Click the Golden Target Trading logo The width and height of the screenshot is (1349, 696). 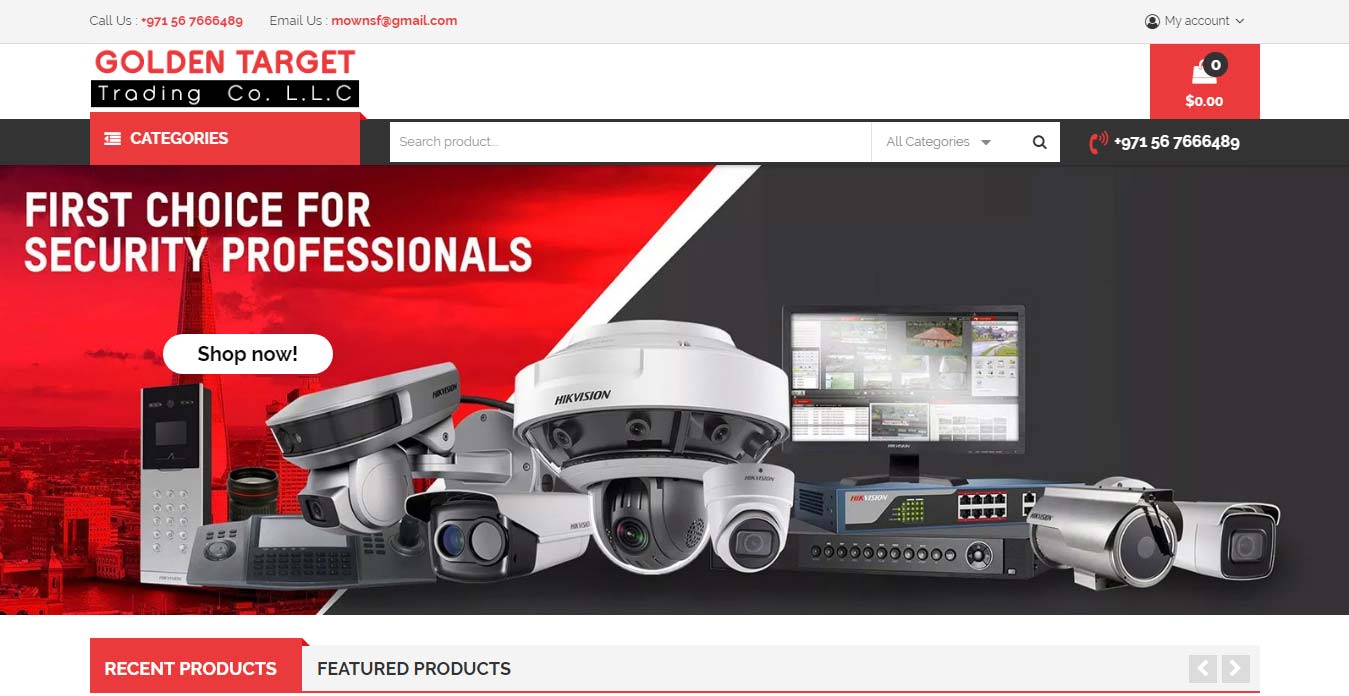[x=225, y=78]
